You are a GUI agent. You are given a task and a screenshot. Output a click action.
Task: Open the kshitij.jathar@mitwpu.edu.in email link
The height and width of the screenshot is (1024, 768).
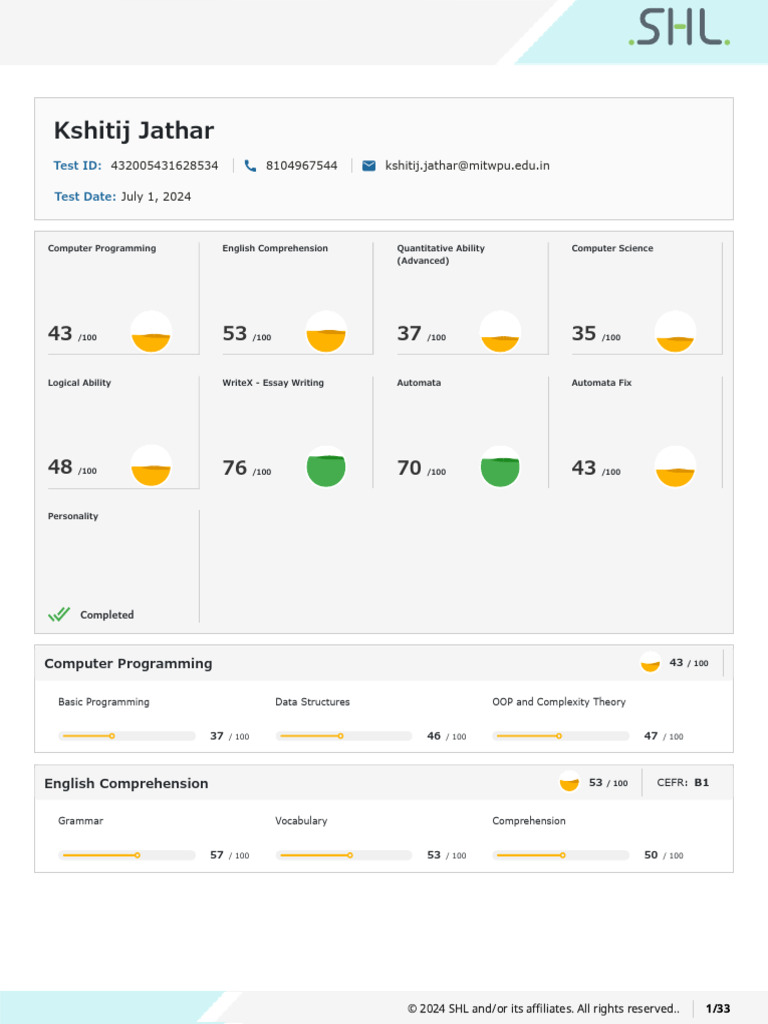(x=467, y=166)
